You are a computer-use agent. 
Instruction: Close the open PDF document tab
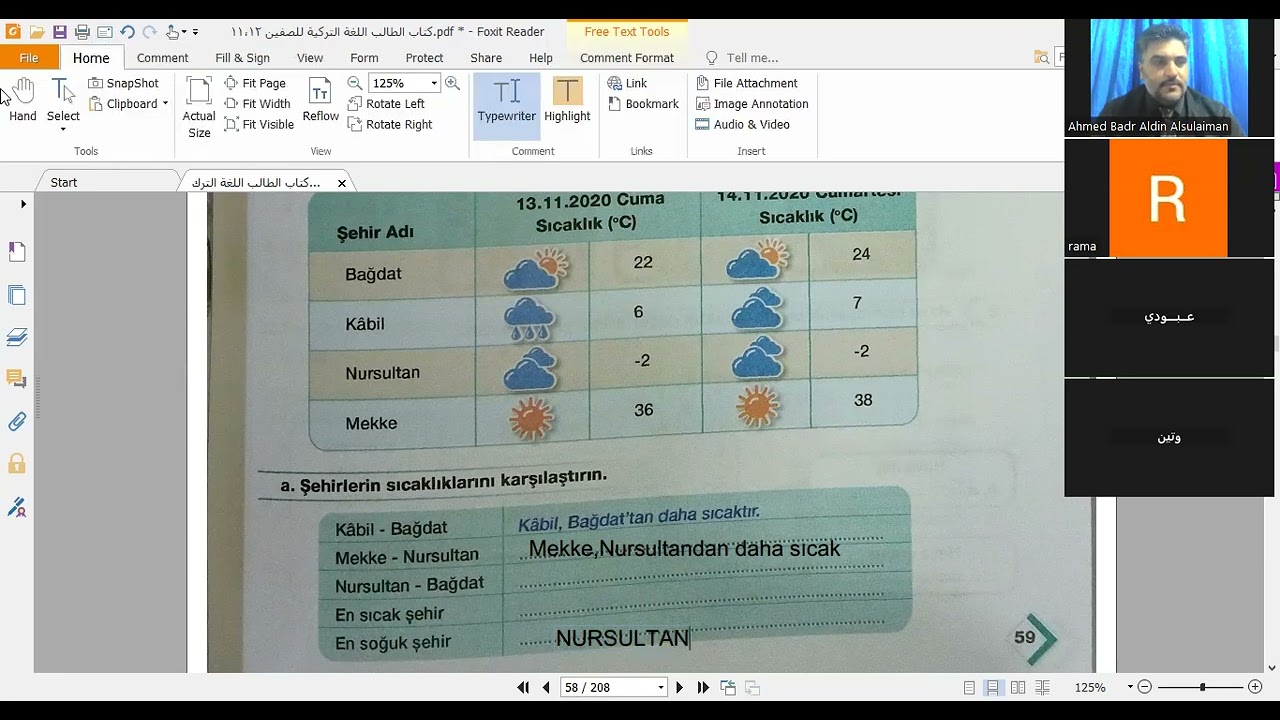[342, 183]
